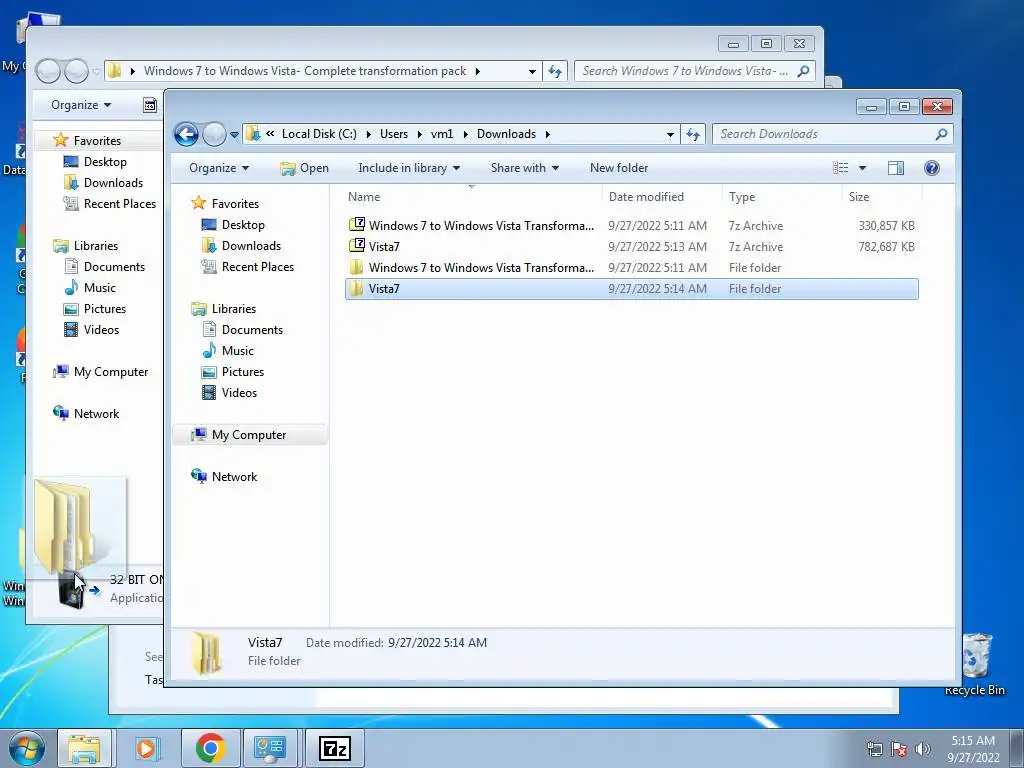Select the Windows 7 to Windows Vista Transforma... file folder

pyautogui.click(x=632, y=268)
